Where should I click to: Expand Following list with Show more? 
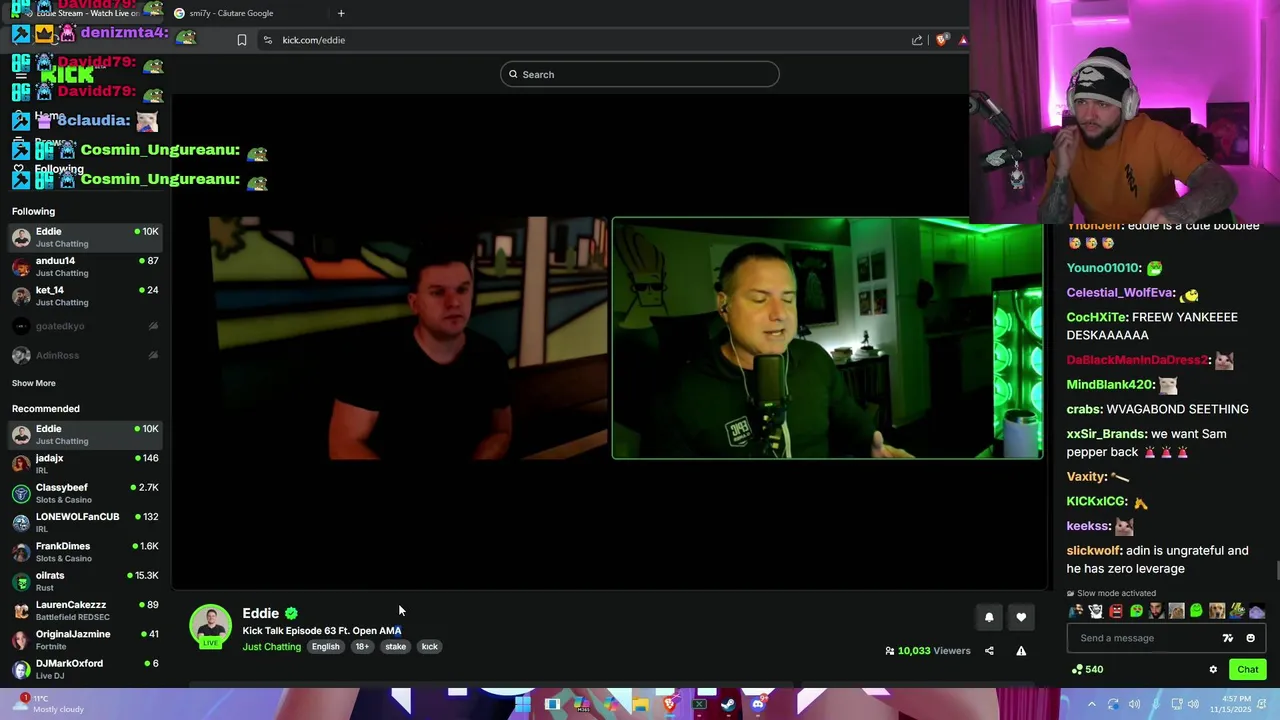(x=33, y=383)
